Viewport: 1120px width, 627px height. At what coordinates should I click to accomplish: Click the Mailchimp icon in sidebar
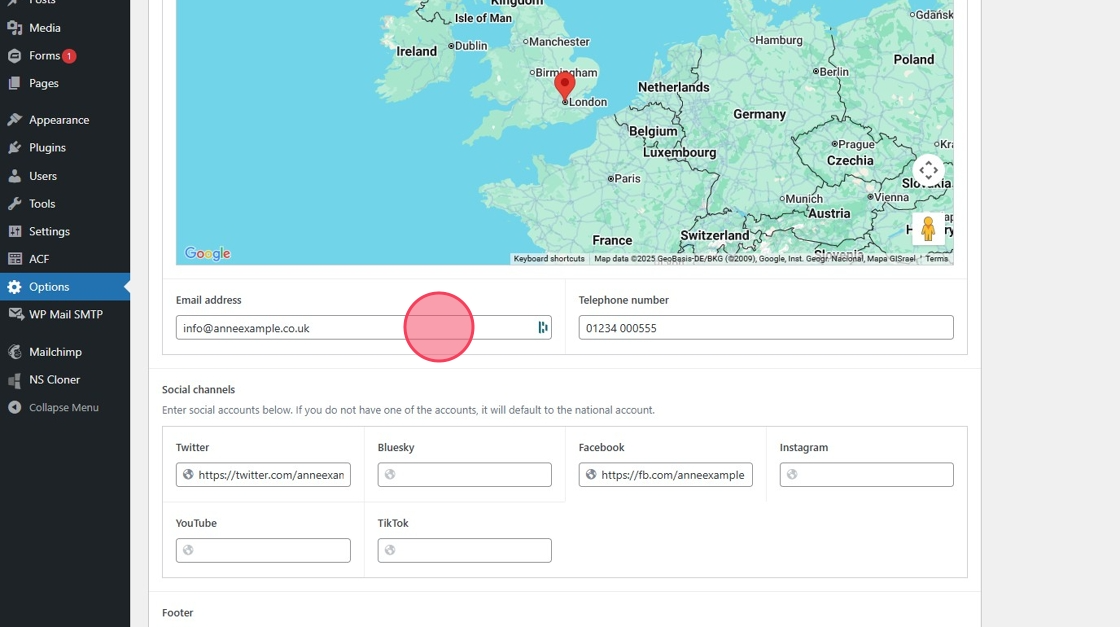point(14,352)
